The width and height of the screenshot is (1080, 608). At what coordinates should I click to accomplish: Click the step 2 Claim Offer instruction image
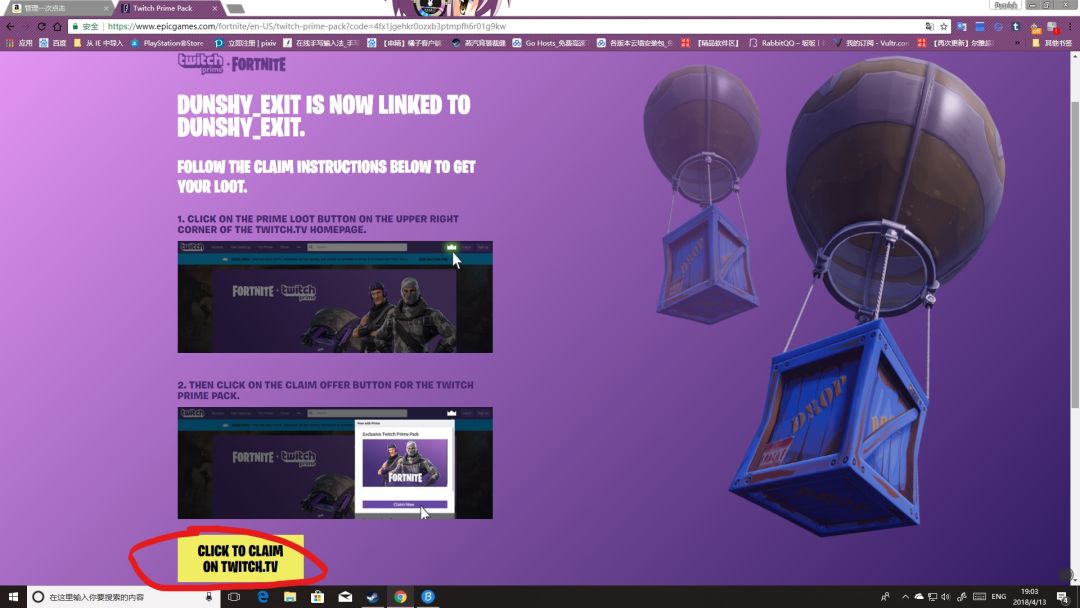pos(335,463)
